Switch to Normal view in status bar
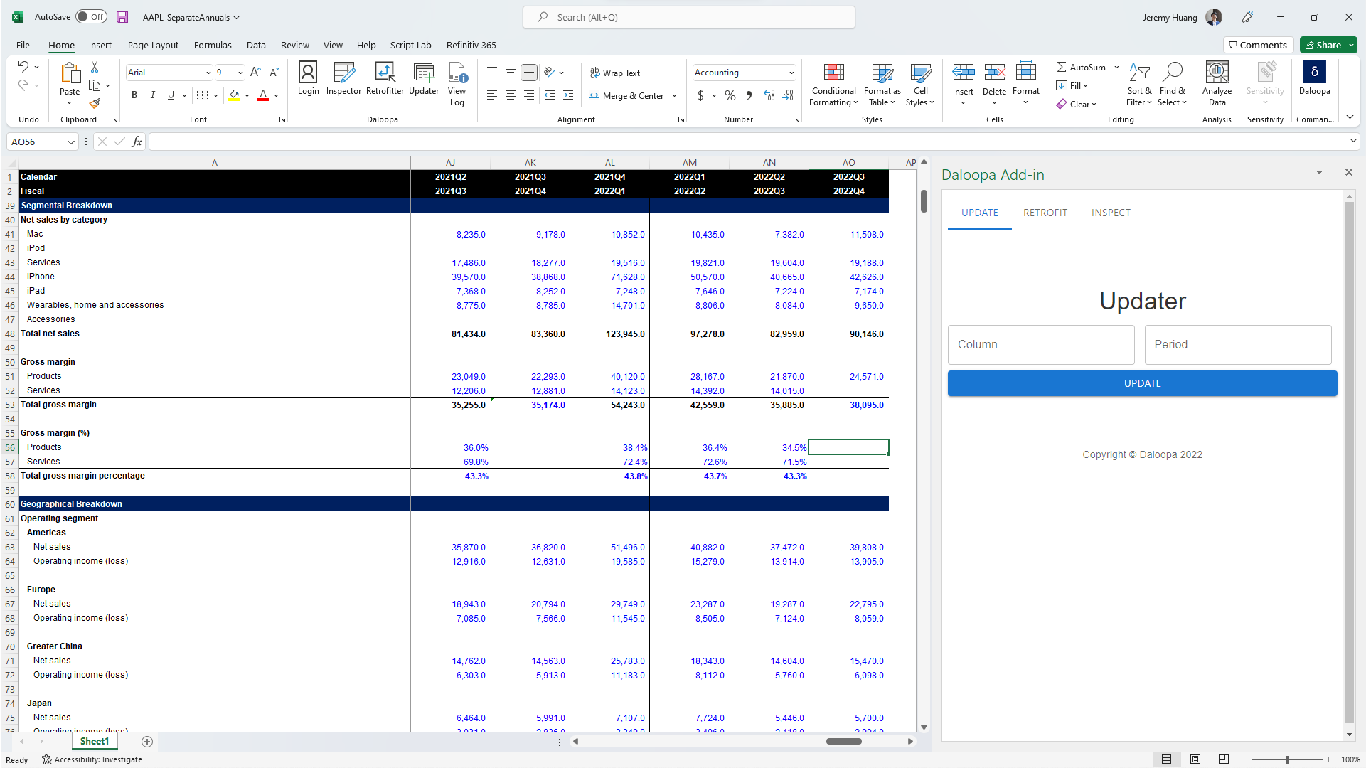Screen dimensions: 1366x768 click(x=1166, y=760)
